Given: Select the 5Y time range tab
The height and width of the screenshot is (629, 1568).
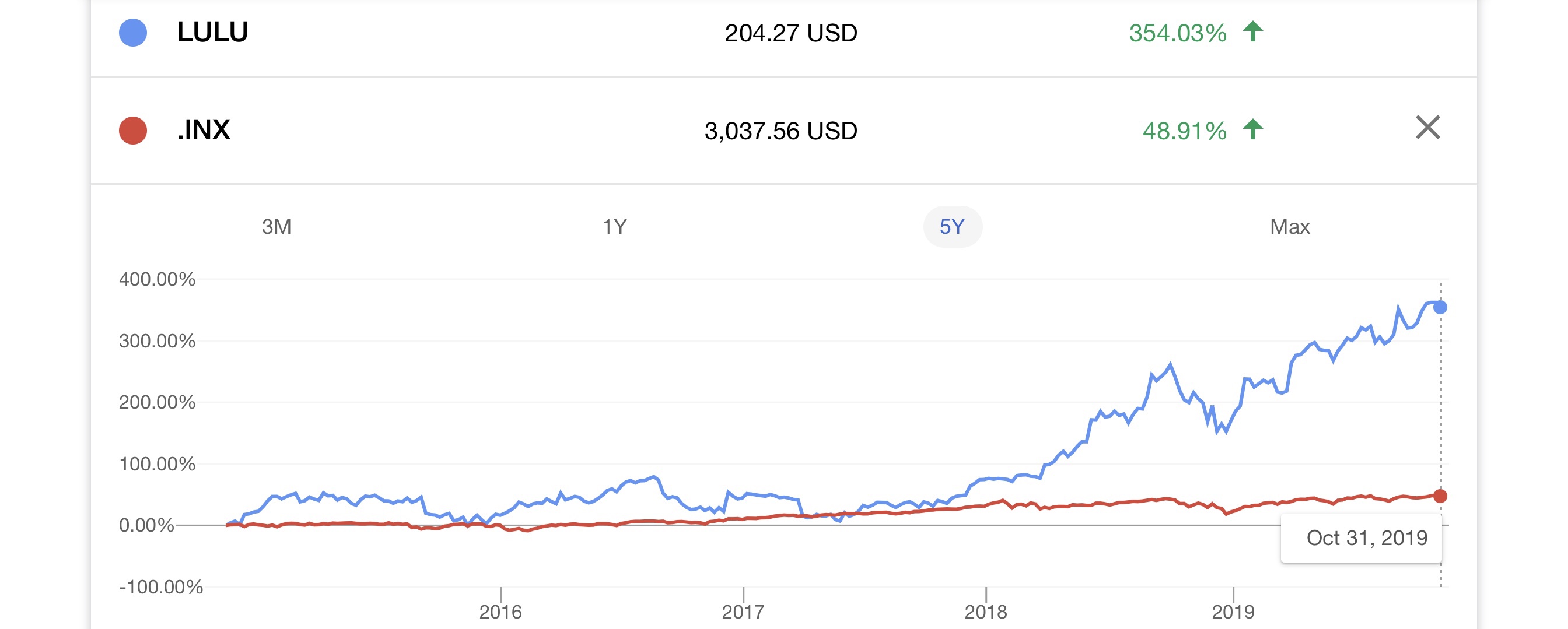Looking at the screenshot, I should [952, 226].
